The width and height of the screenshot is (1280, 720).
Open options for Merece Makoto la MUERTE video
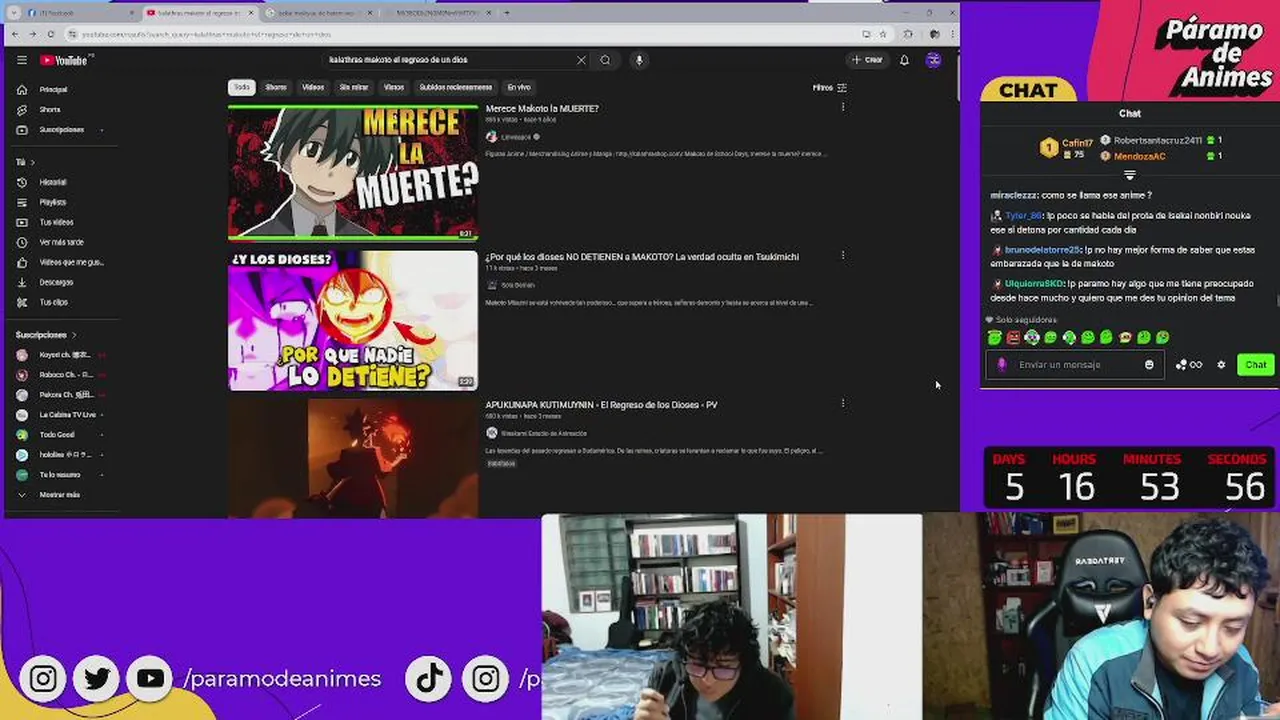pyautogui.click(x=843, y=107)
